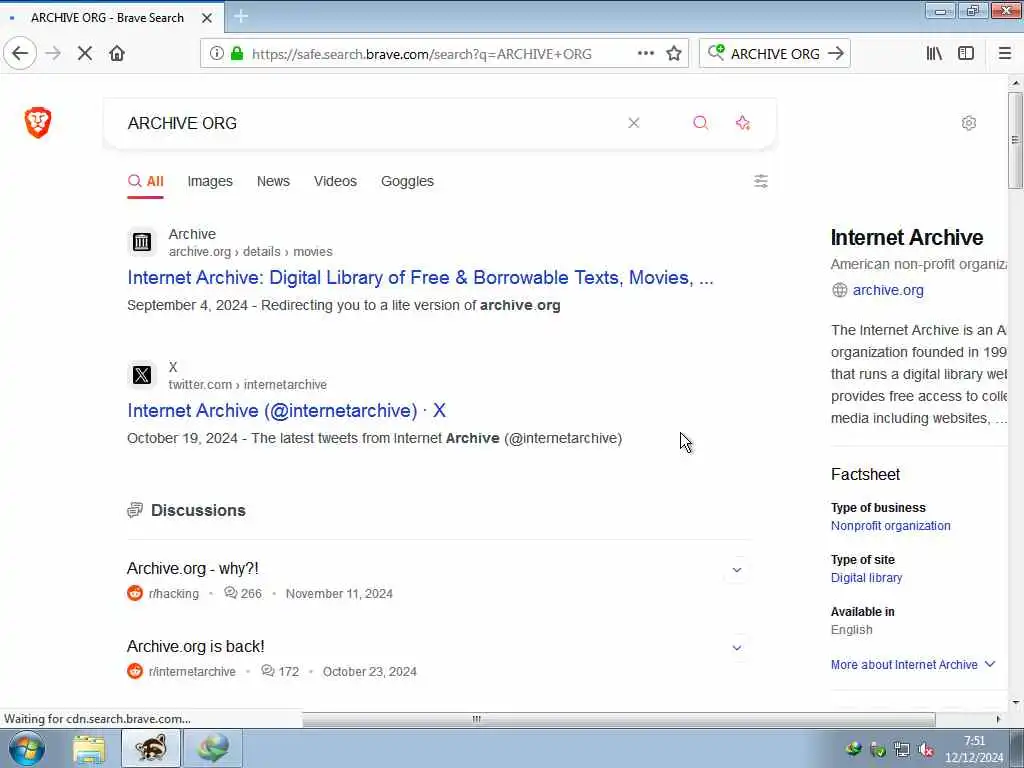Click the Internet Archive panel title
Screen dimensions: 1024x768
pos(906,238)
